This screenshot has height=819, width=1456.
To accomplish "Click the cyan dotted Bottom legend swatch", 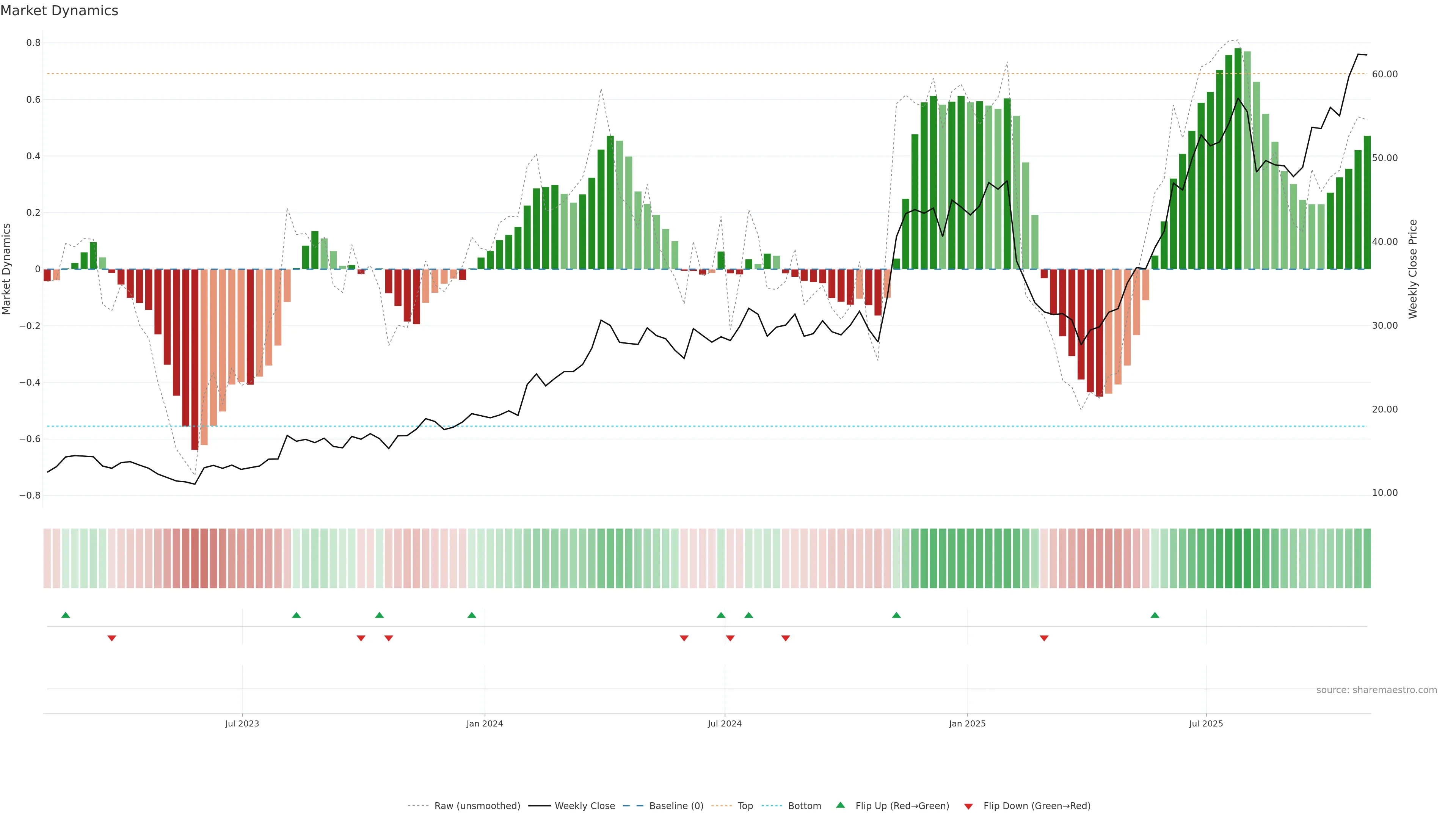I will click(772, 805).
